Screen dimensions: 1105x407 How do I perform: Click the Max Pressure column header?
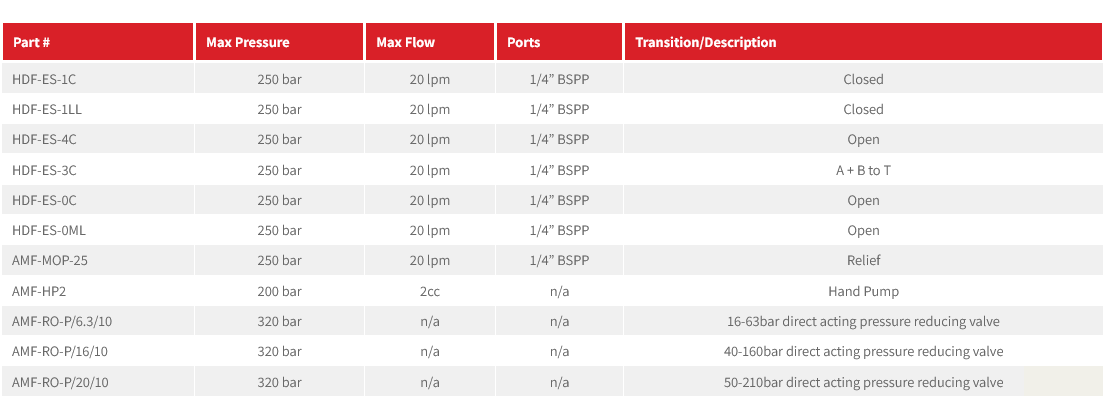248,42
